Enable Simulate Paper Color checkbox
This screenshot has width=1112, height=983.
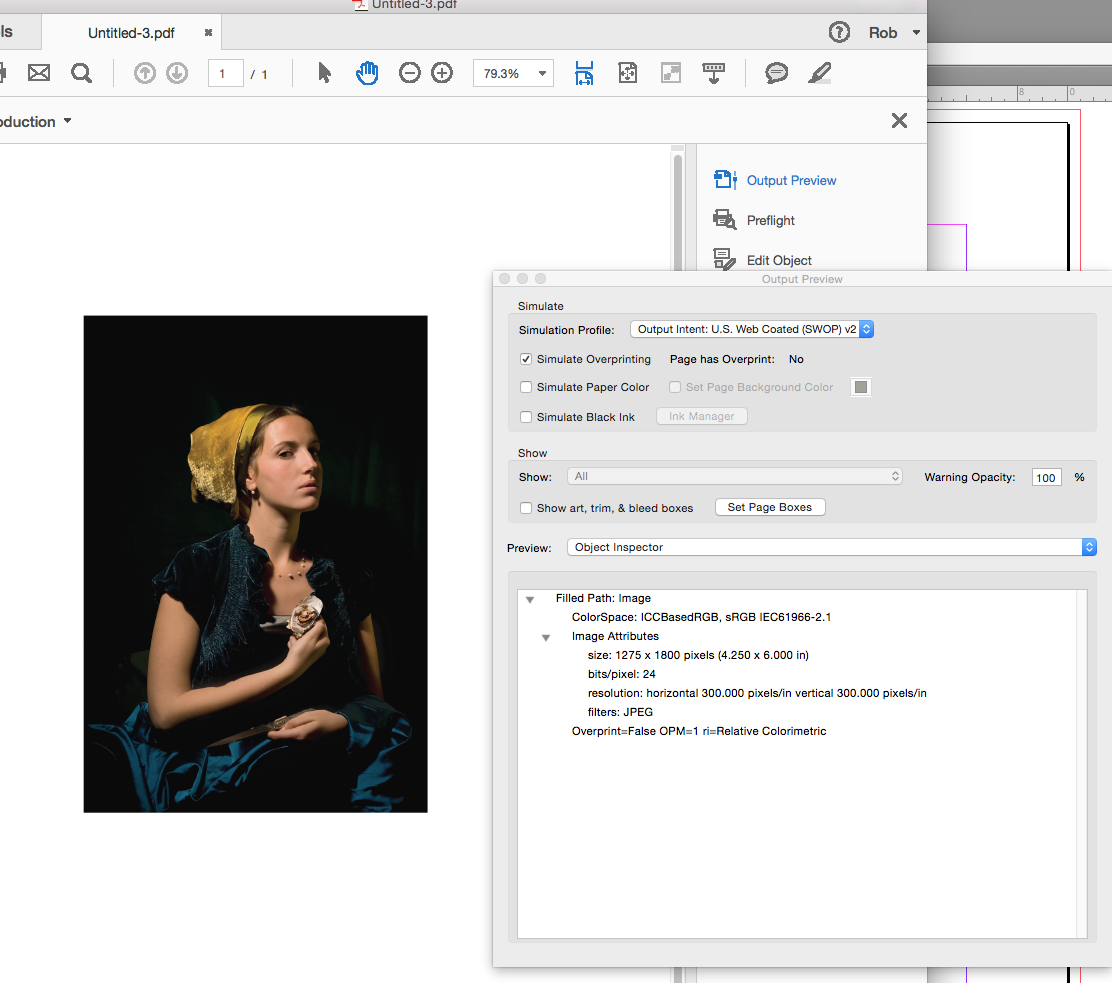(x=526, y=387)
